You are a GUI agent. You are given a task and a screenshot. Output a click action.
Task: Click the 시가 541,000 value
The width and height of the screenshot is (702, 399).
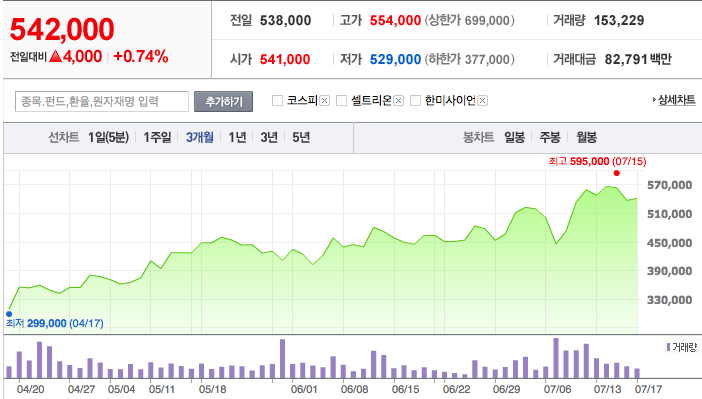pyautogui.click(x=285, y=59)
